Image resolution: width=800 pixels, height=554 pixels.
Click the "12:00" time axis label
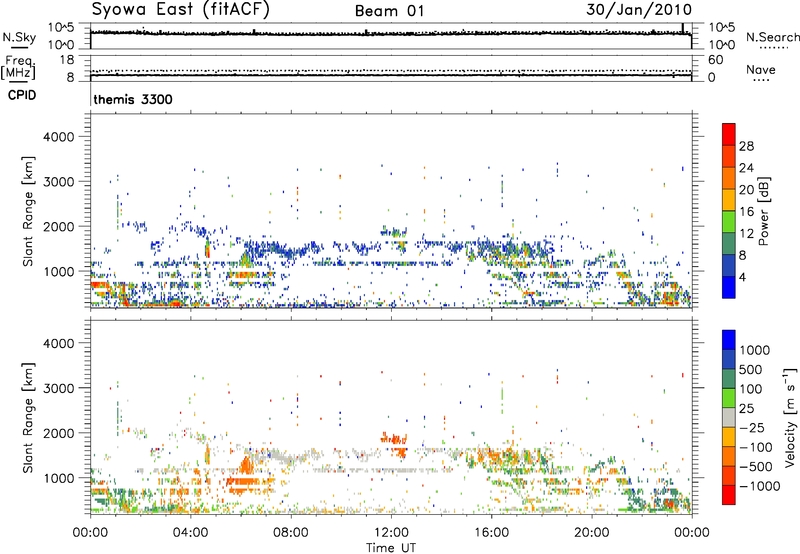point(391,532)
